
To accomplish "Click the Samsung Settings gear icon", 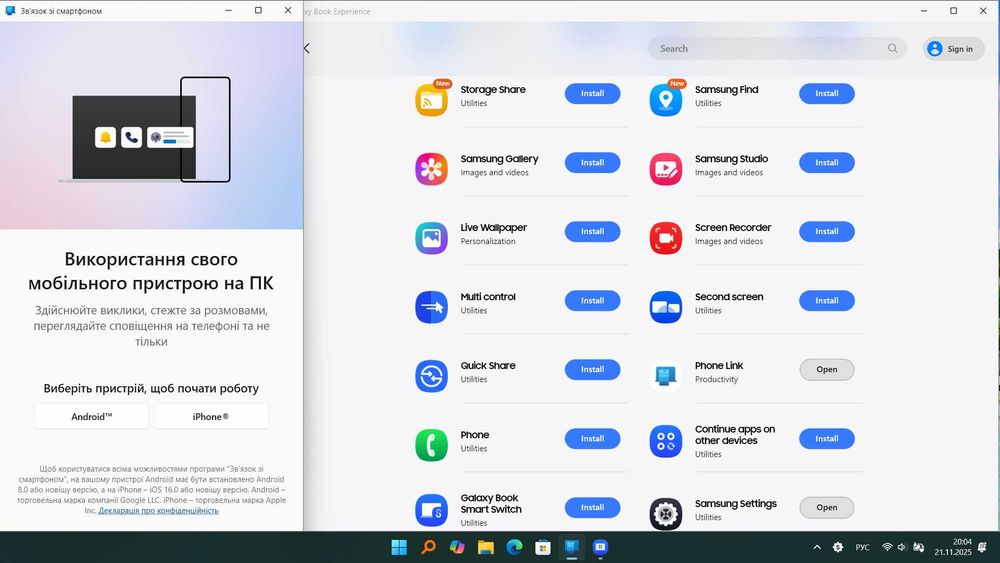I will click(x=666, y=513).
